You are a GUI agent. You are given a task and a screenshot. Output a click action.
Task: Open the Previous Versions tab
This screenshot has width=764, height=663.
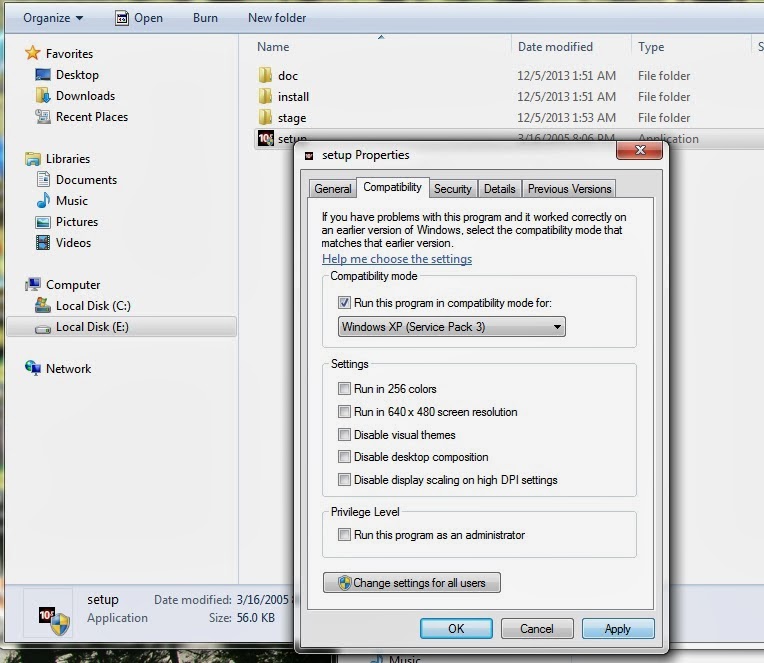[569, 189]
